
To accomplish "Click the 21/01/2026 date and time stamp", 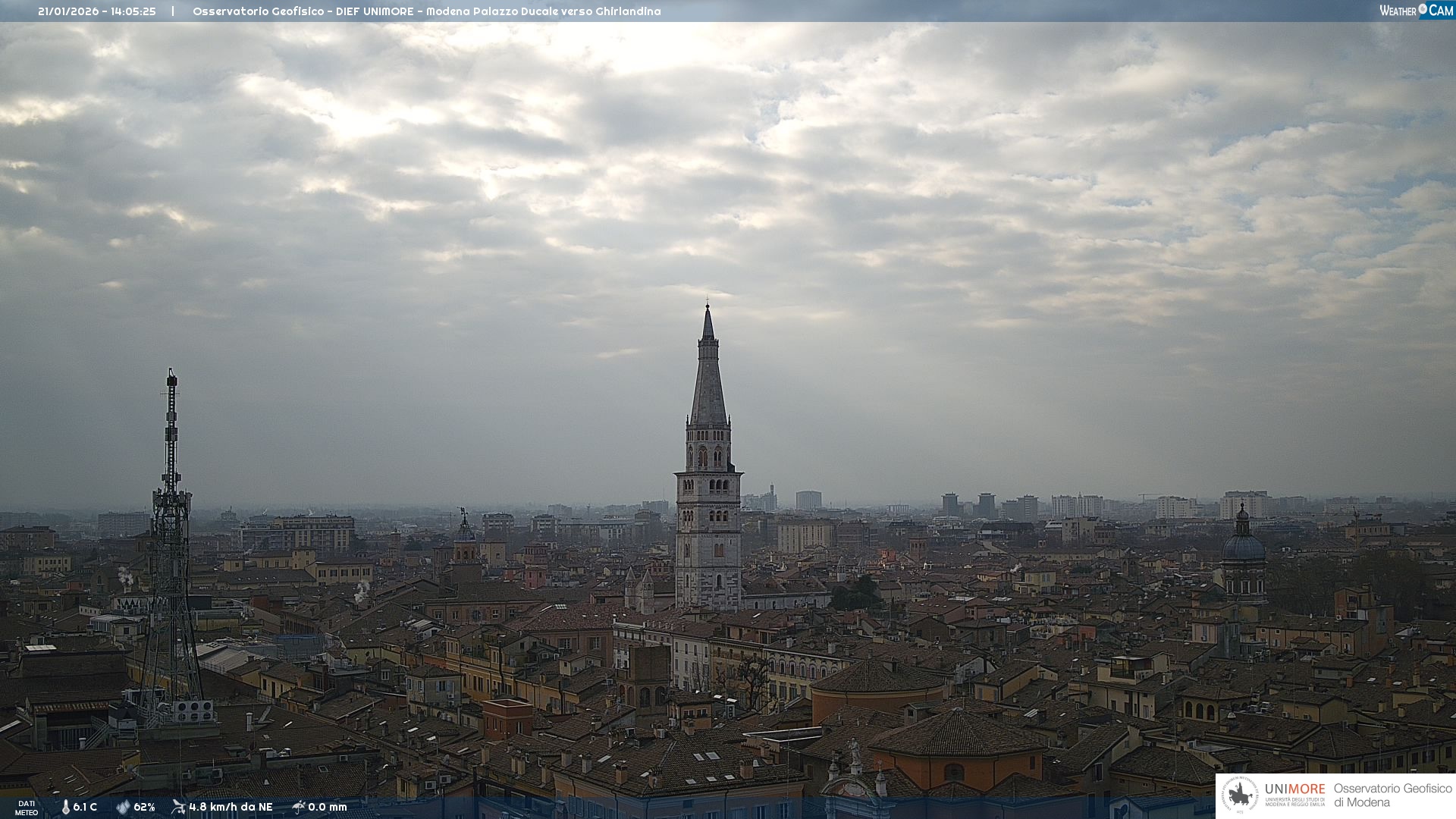I will tap(97, 11).
